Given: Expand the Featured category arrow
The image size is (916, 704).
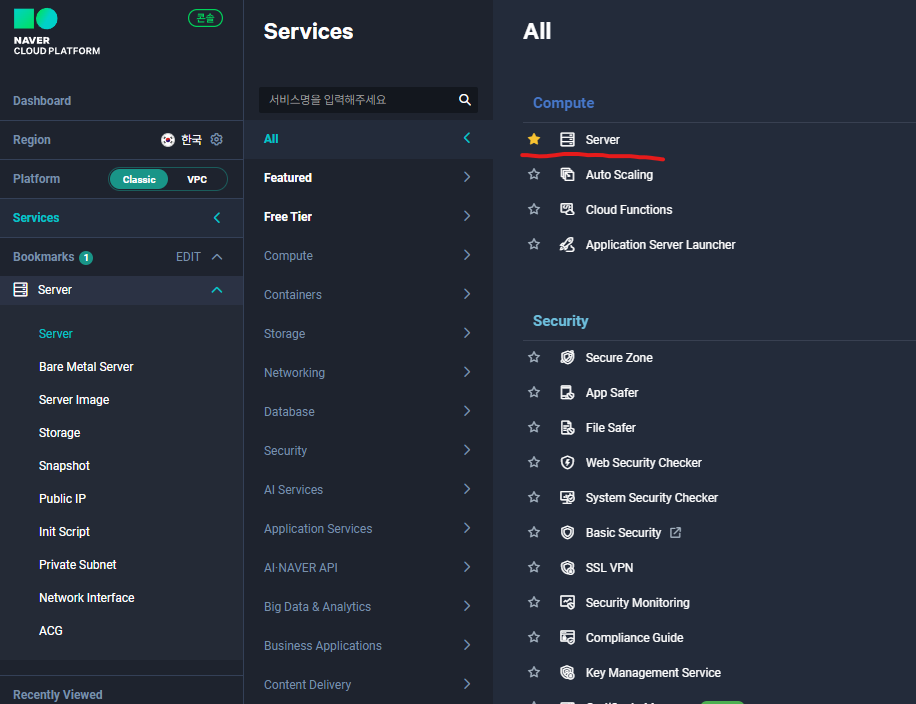Looking at the screenshot, I should tap(467, 177).
